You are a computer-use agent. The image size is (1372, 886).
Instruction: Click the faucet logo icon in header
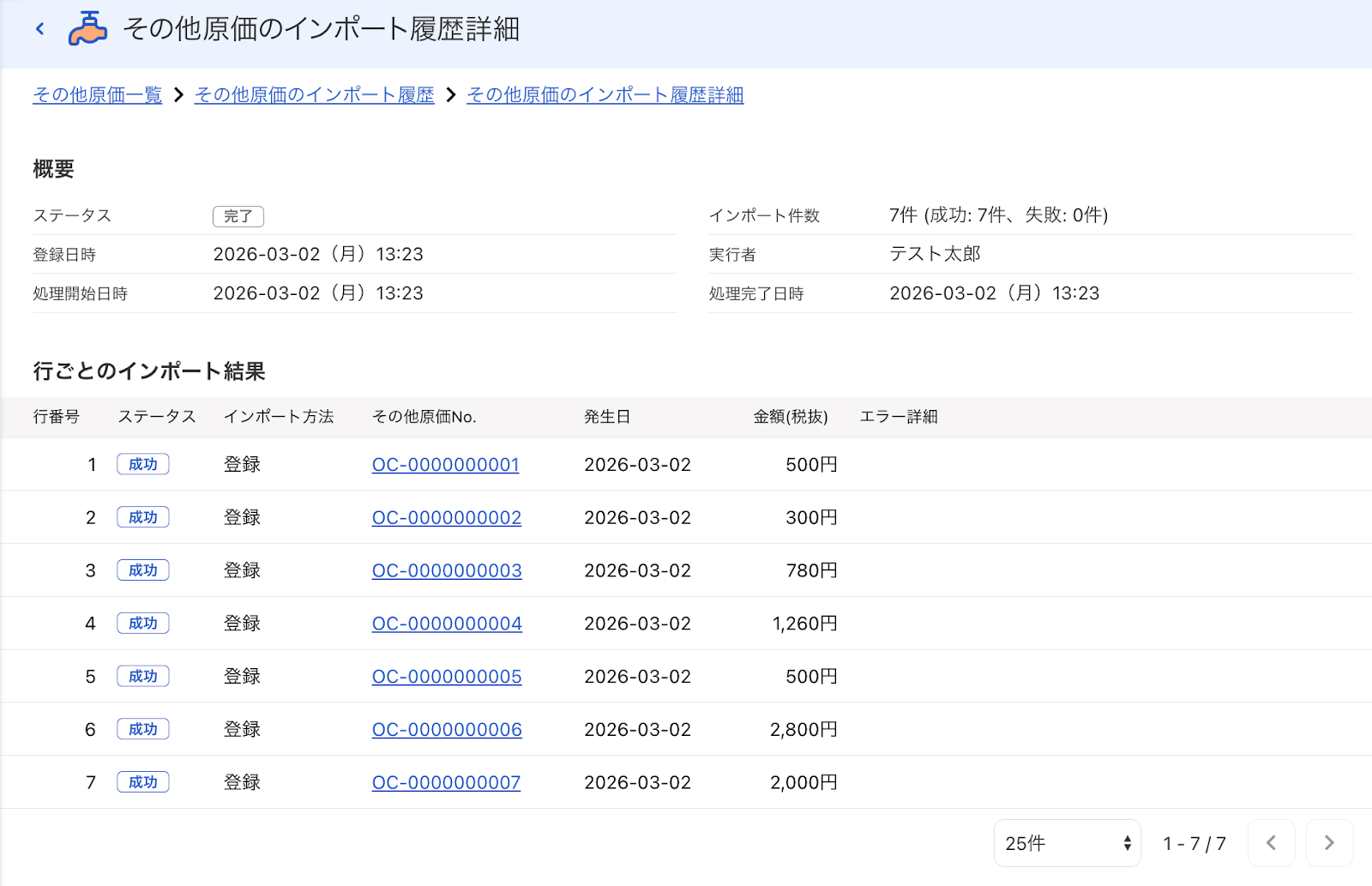(87, 28)
